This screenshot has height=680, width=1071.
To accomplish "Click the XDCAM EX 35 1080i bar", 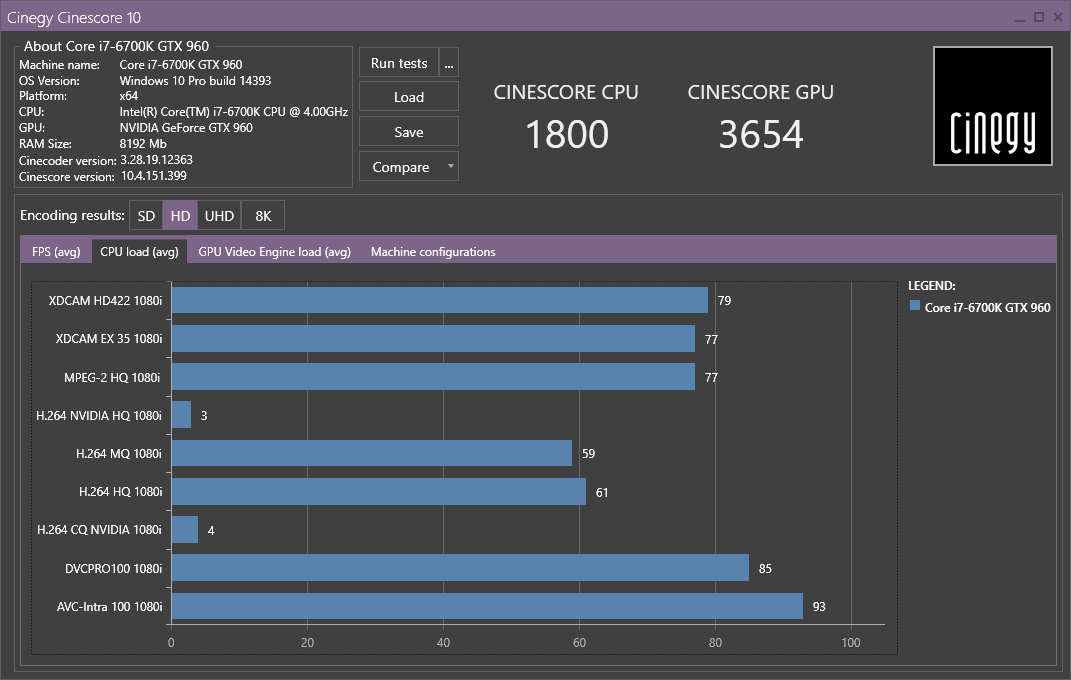I will coord(433,338).
